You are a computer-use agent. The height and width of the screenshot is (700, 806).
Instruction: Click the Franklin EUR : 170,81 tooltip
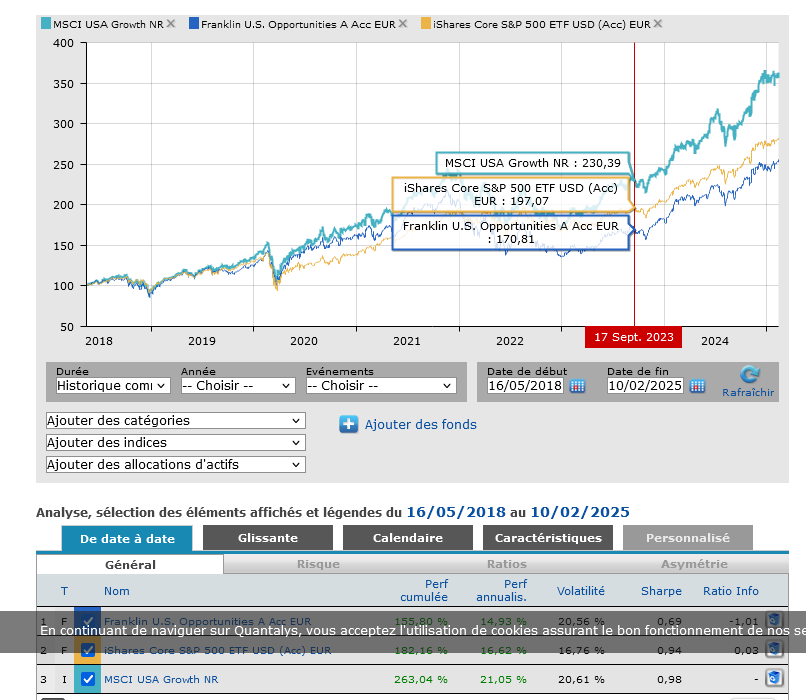click(x=510, y=233)
